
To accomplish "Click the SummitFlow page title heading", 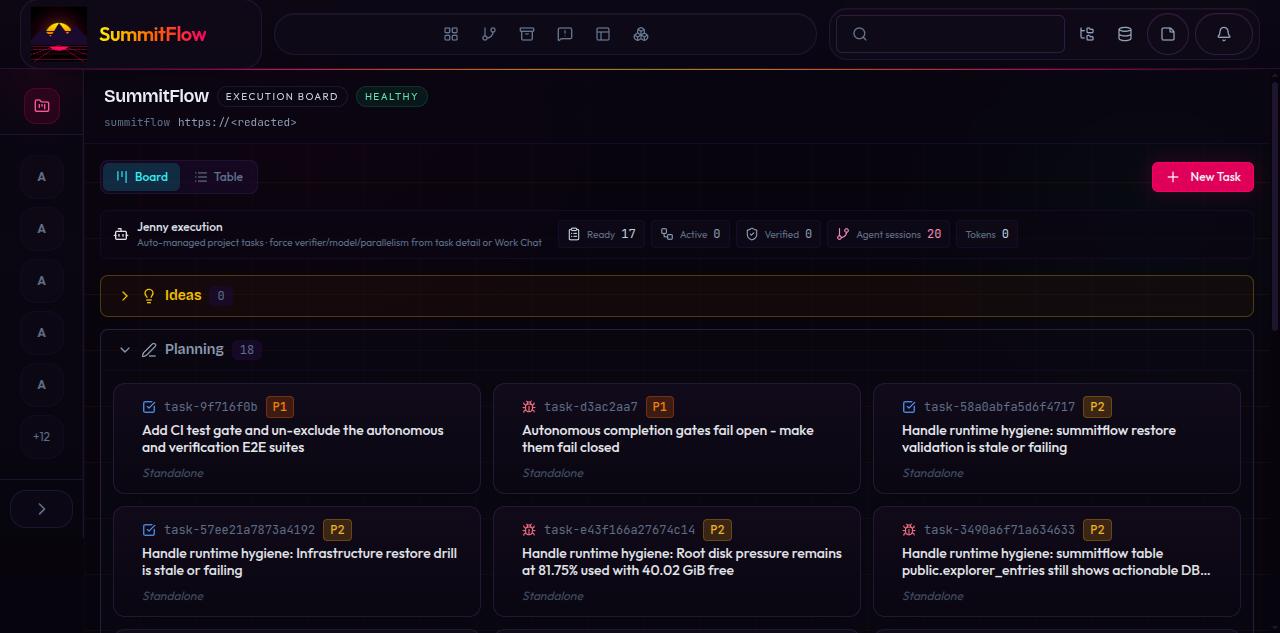I will coord(156,96).
